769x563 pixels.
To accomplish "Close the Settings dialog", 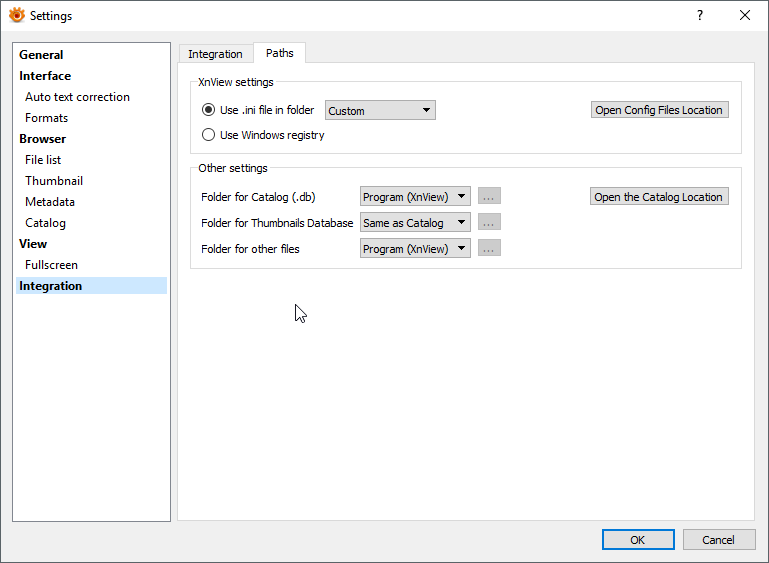I will [744, 15].
